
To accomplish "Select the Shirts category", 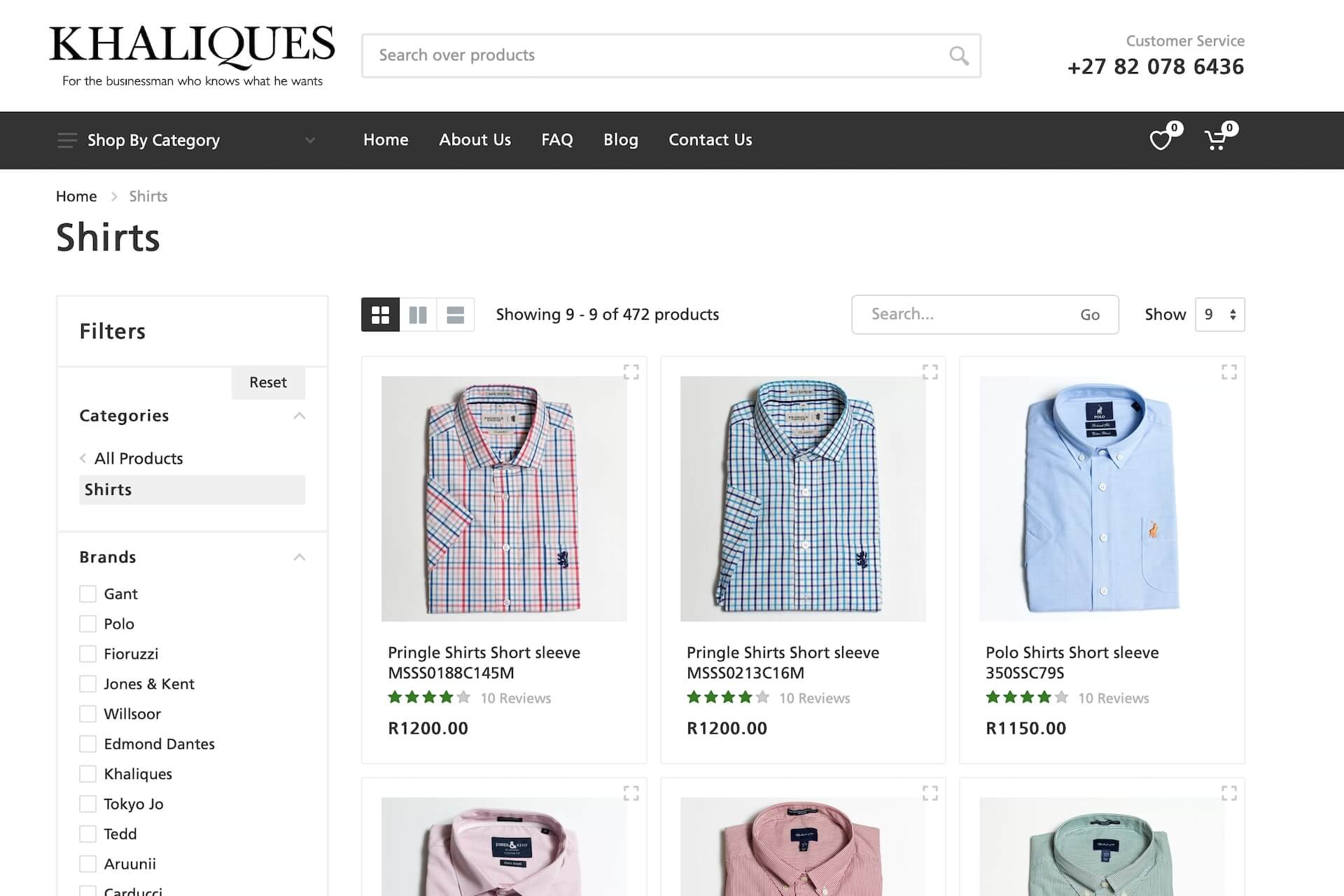I will point(192,490).
